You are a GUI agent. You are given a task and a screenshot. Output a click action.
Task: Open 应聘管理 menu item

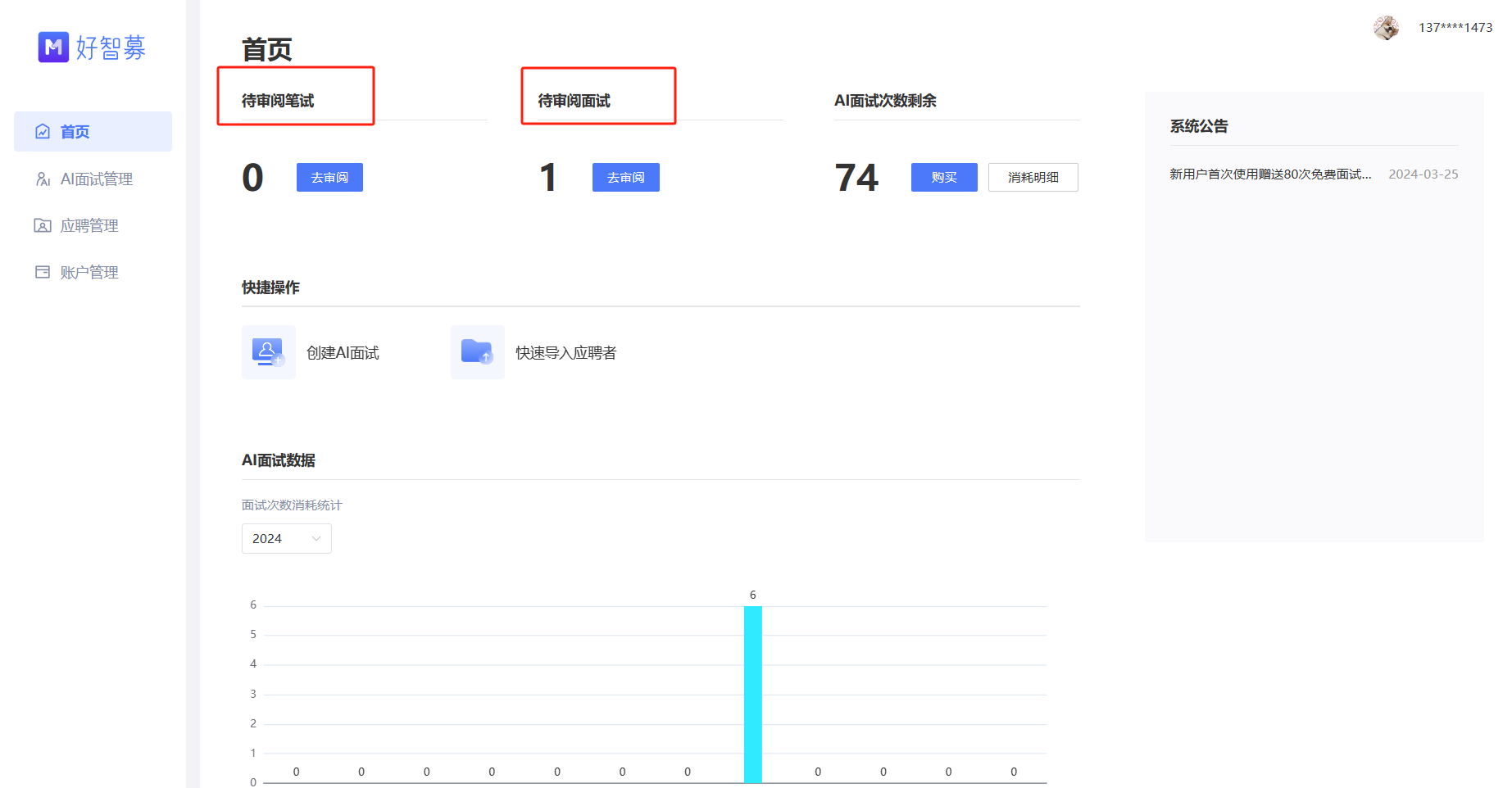point(89,226)
